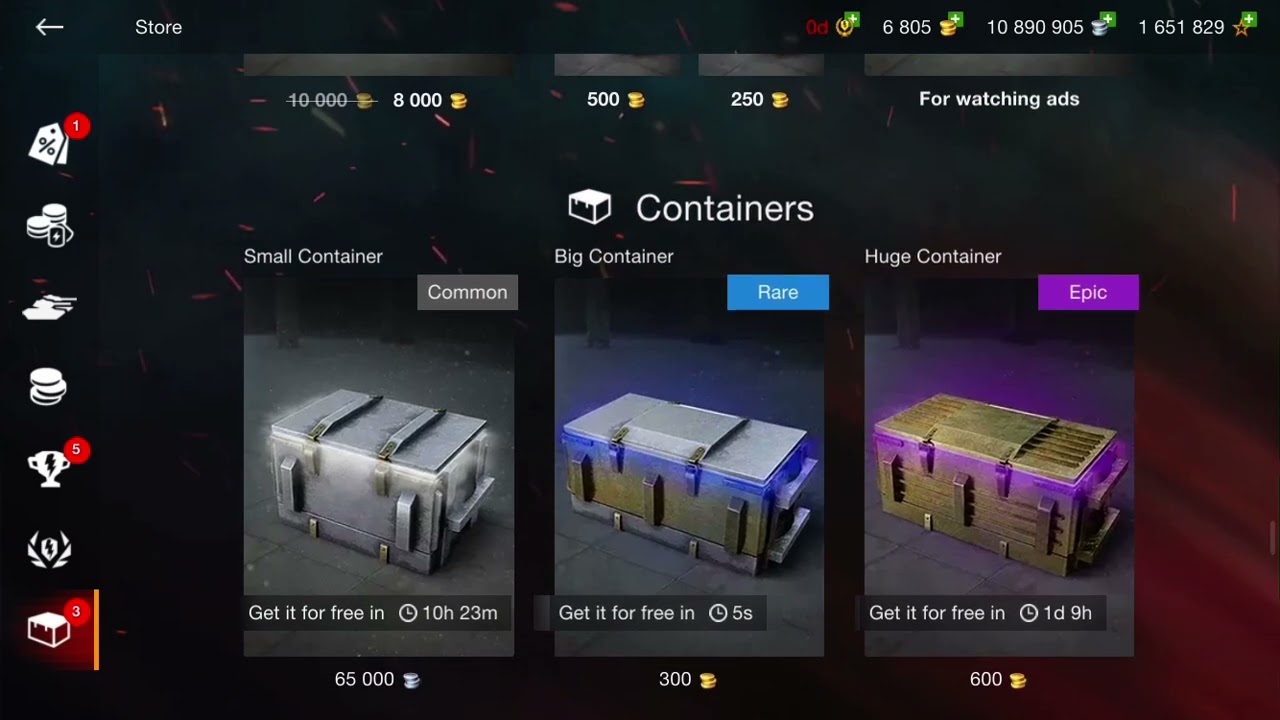Open the credits coins sidebar section
1280x720 pixels.
tap(47, 387)
